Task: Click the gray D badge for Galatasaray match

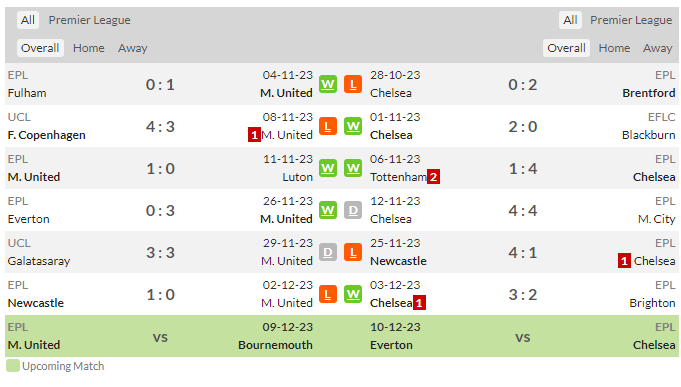Action: tap(328, 252)
